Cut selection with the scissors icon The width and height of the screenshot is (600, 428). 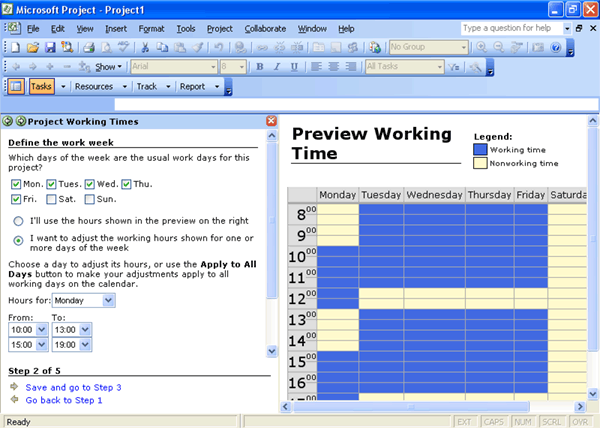145,47
